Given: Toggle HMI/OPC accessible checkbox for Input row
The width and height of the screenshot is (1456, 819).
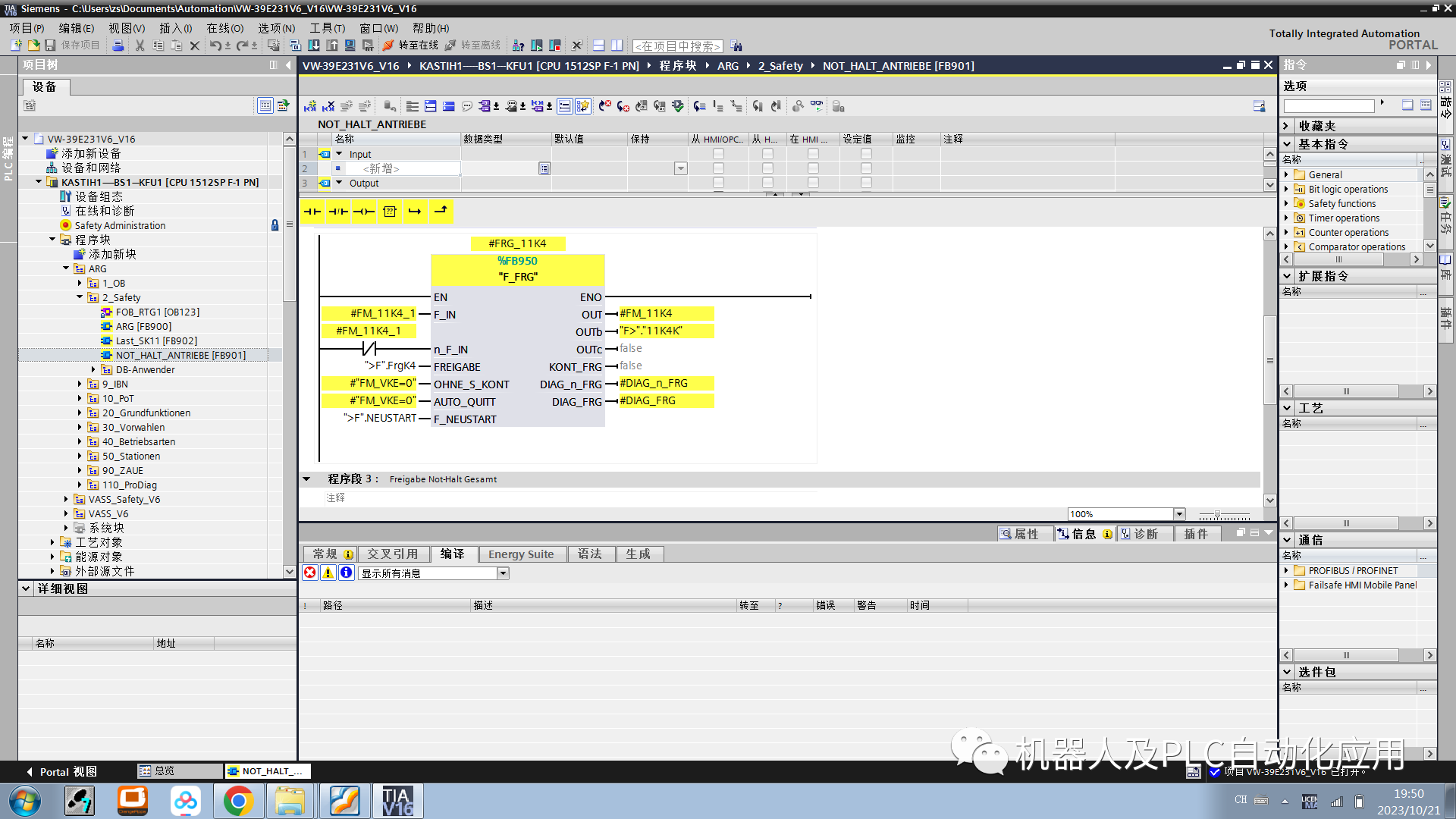Looking at the screenshot, I should 718,154.
